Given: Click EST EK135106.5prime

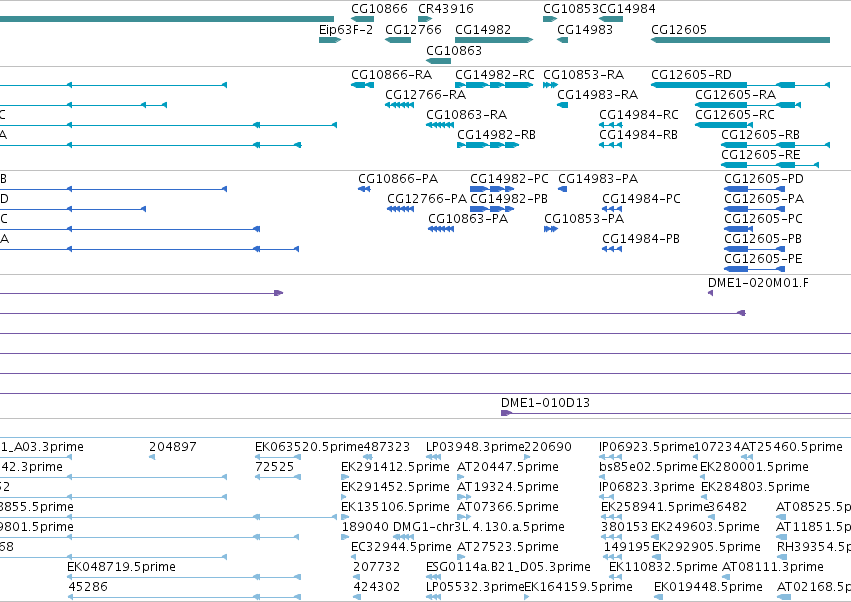Looking at the screenshot, I should click(395, 508).
